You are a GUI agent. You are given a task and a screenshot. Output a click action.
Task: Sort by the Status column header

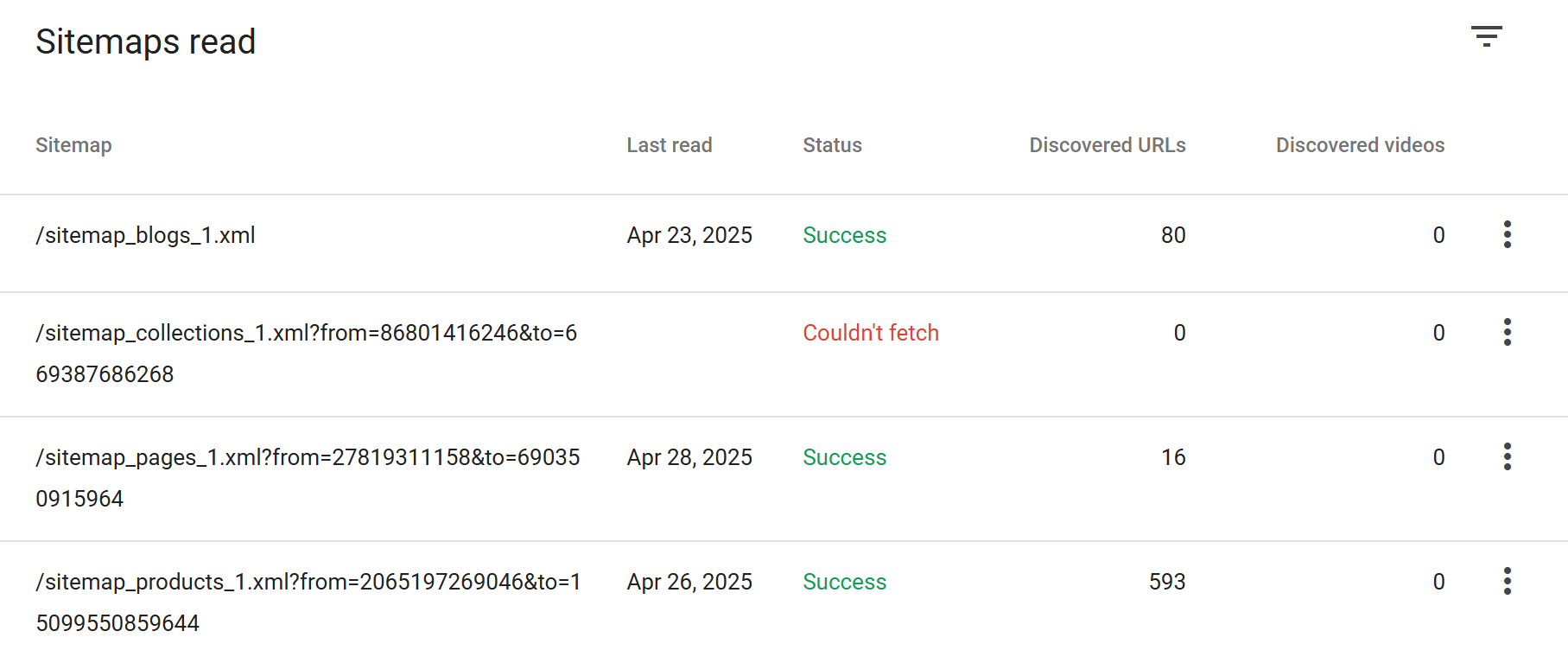point(832,145)
